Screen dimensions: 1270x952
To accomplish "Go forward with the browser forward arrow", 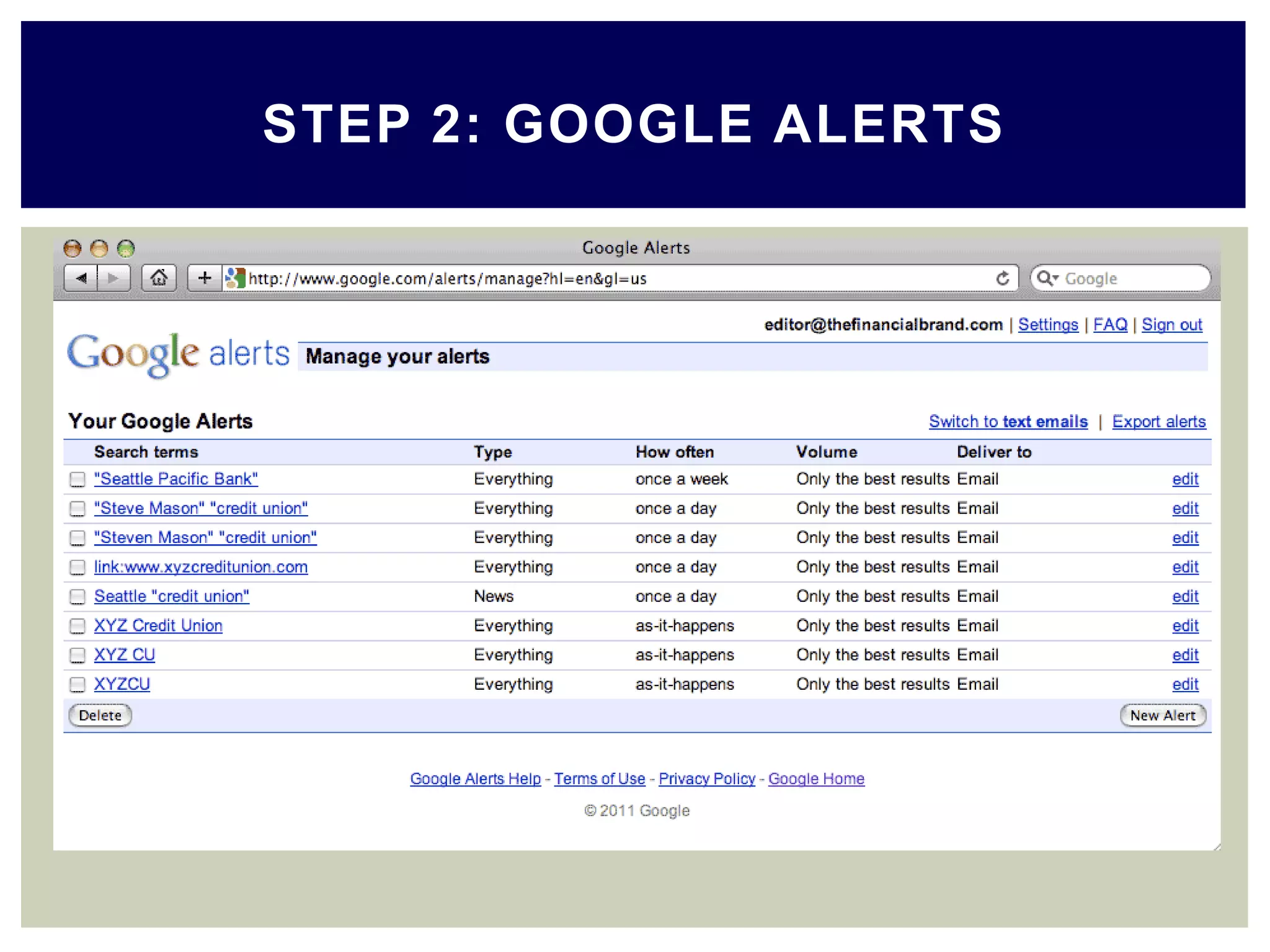I will (x=113, y=278).
